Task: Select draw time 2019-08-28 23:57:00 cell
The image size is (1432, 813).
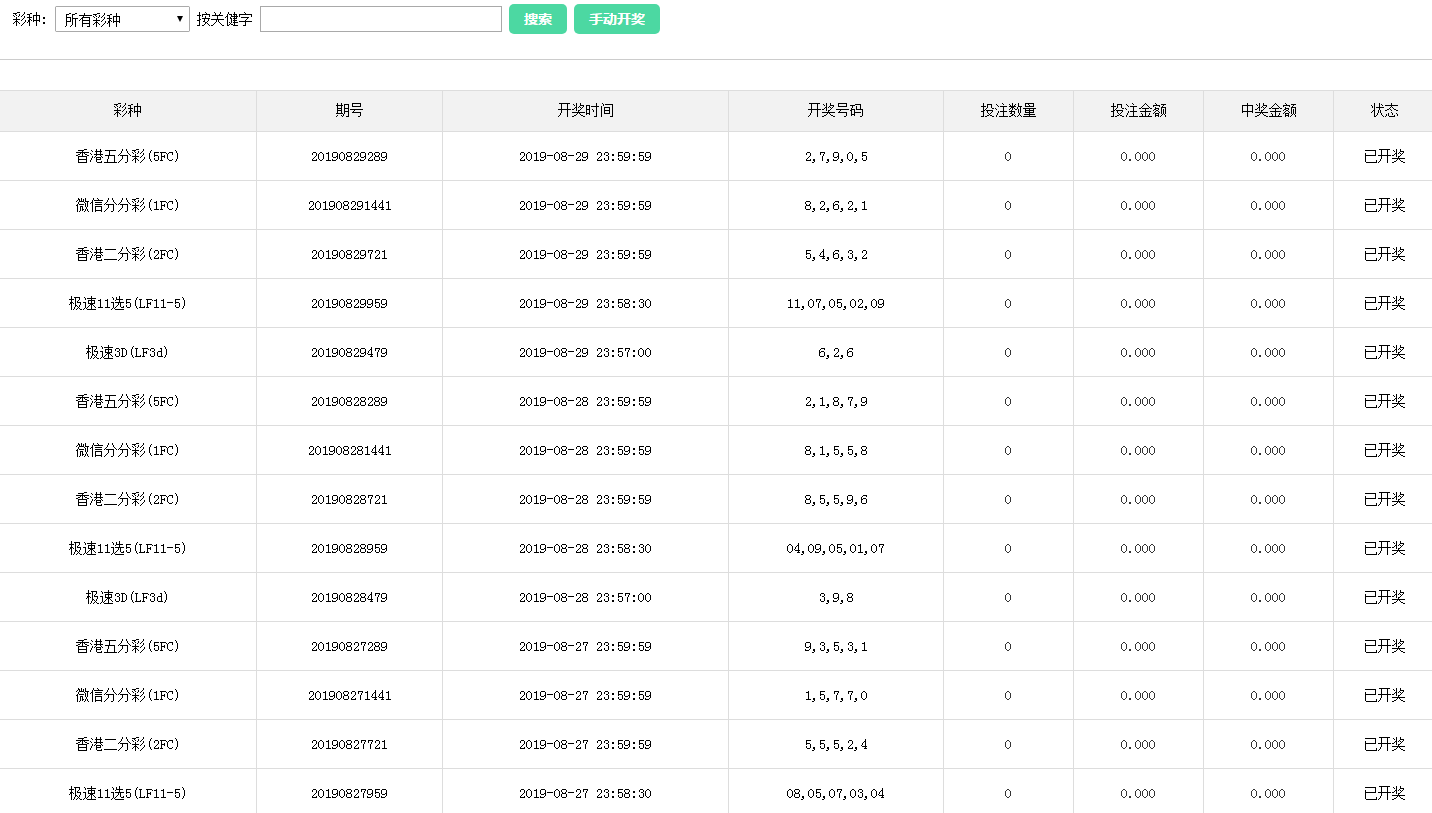Action: tap(585, 598)
